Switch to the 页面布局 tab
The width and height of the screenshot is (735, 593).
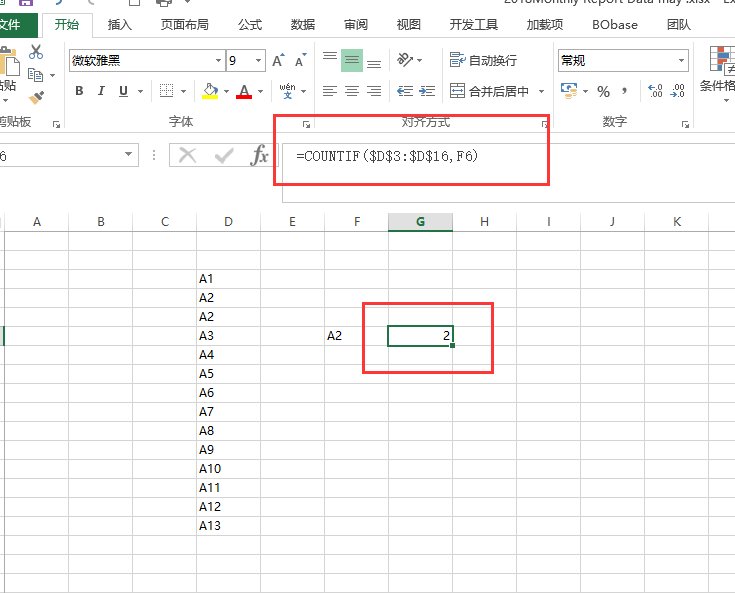click(x=185, y=25)
